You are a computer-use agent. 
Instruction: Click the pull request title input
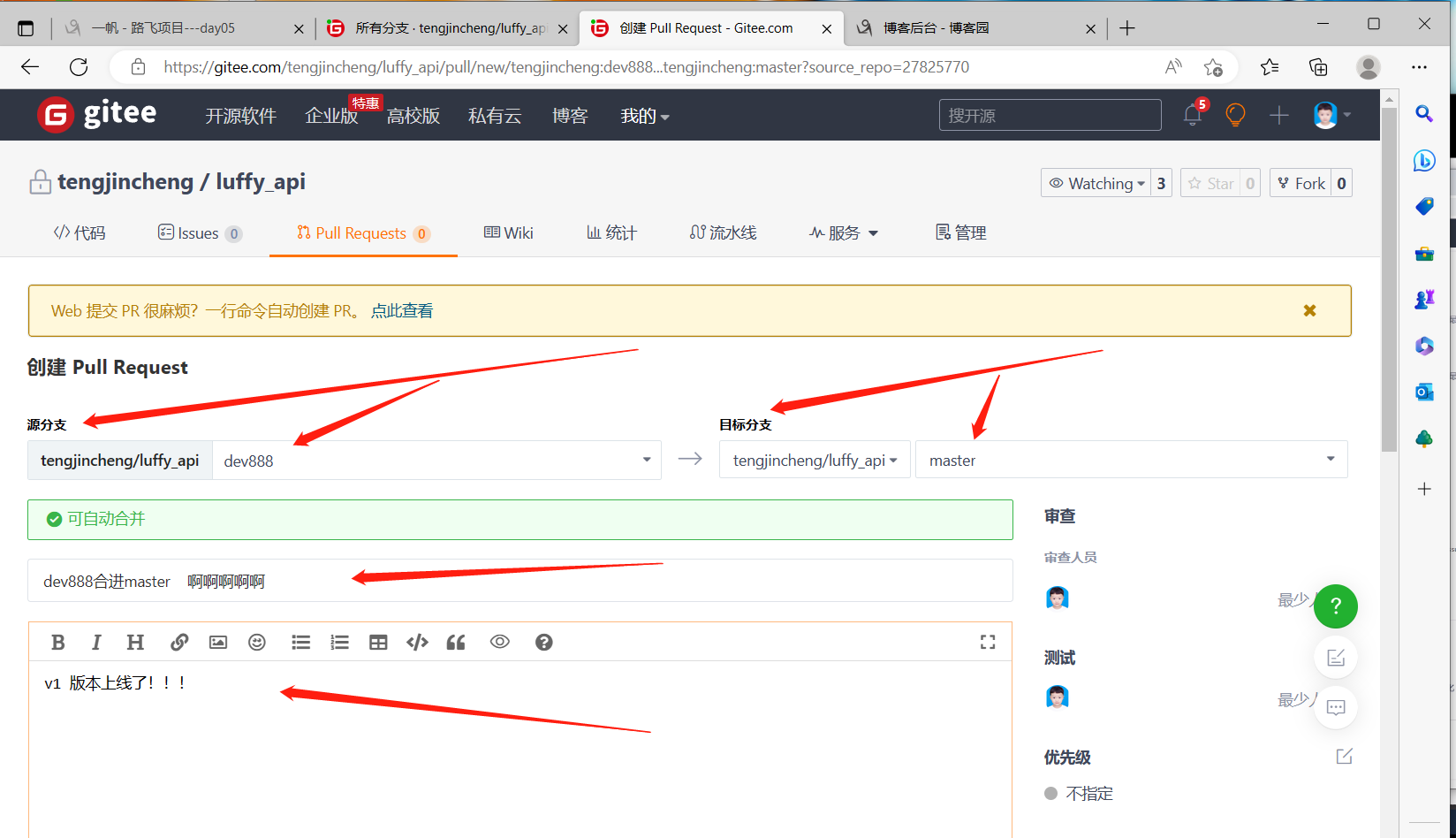[519, 581]
